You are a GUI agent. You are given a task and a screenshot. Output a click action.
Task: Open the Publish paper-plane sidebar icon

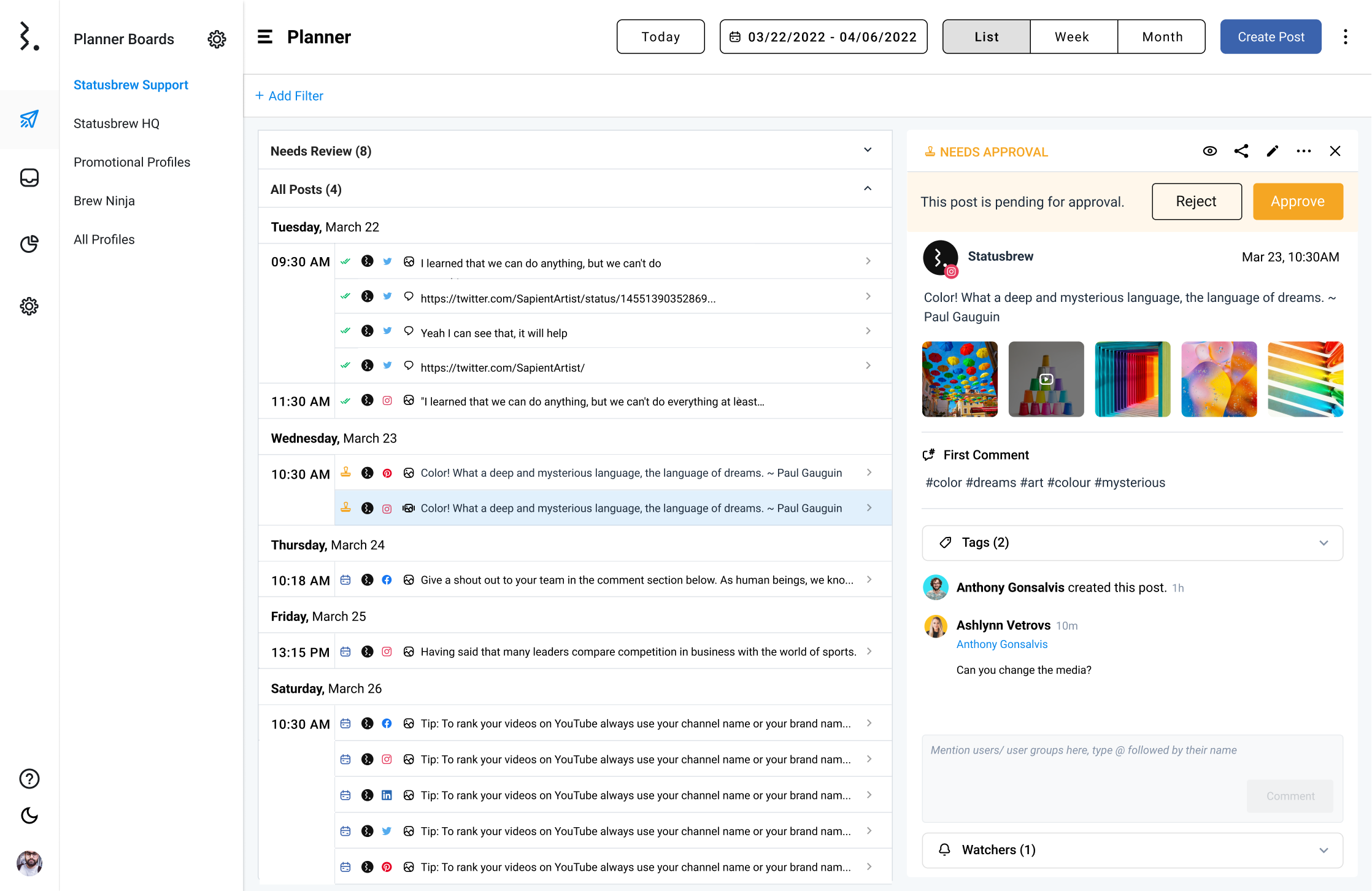29,119
